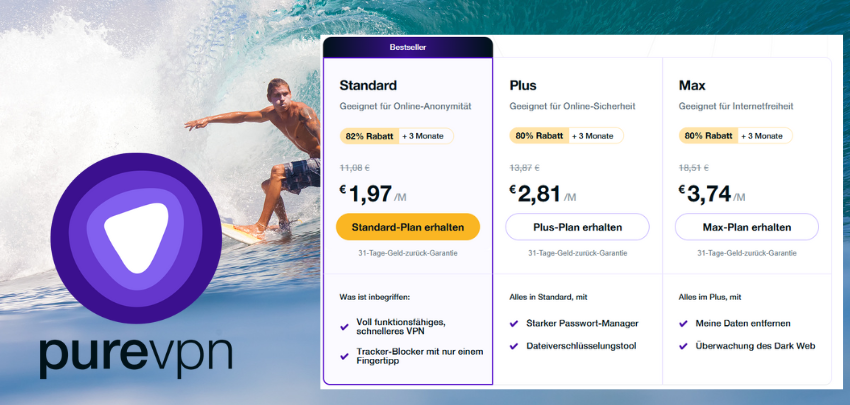The height and width of the screenshot is (405, 850).
Task: Click the 82% Rabatt badge
Action: 369,136
